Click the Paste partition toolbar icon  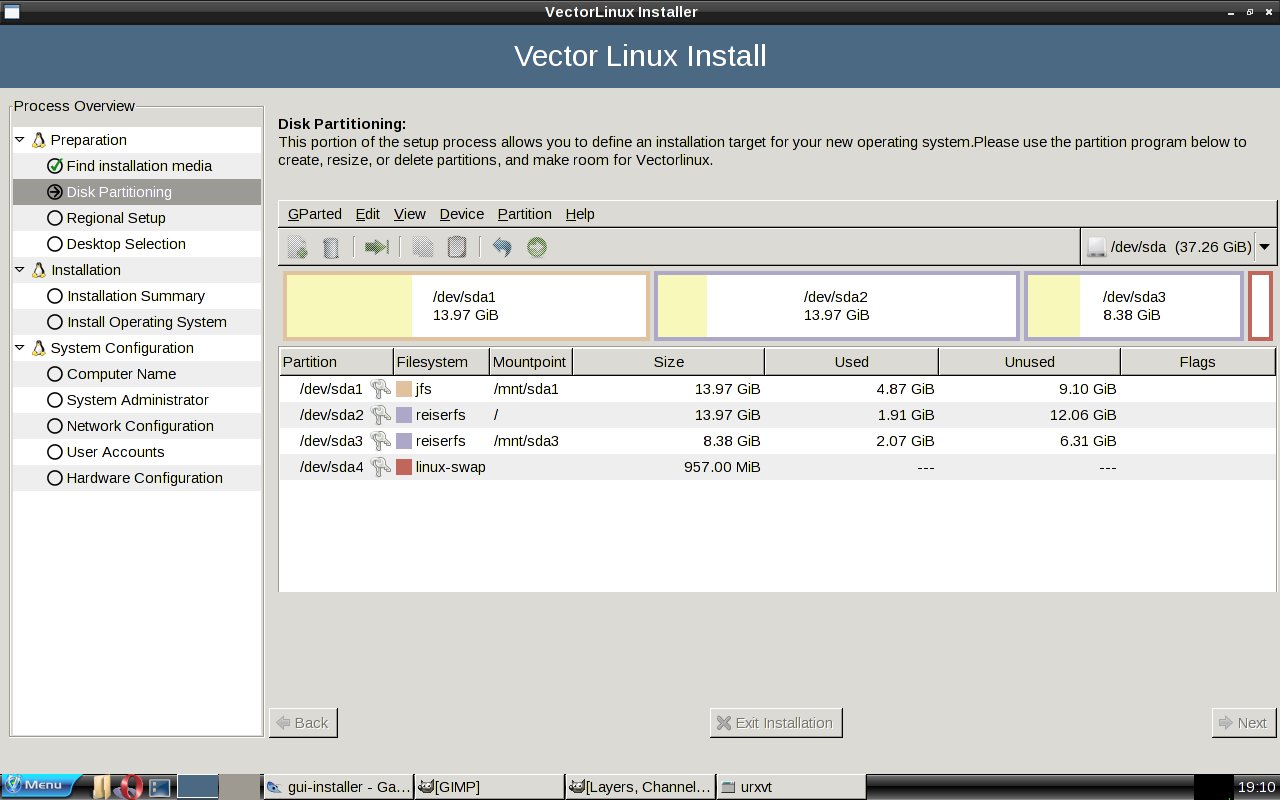pyautogui.click(x=457, y=247)
